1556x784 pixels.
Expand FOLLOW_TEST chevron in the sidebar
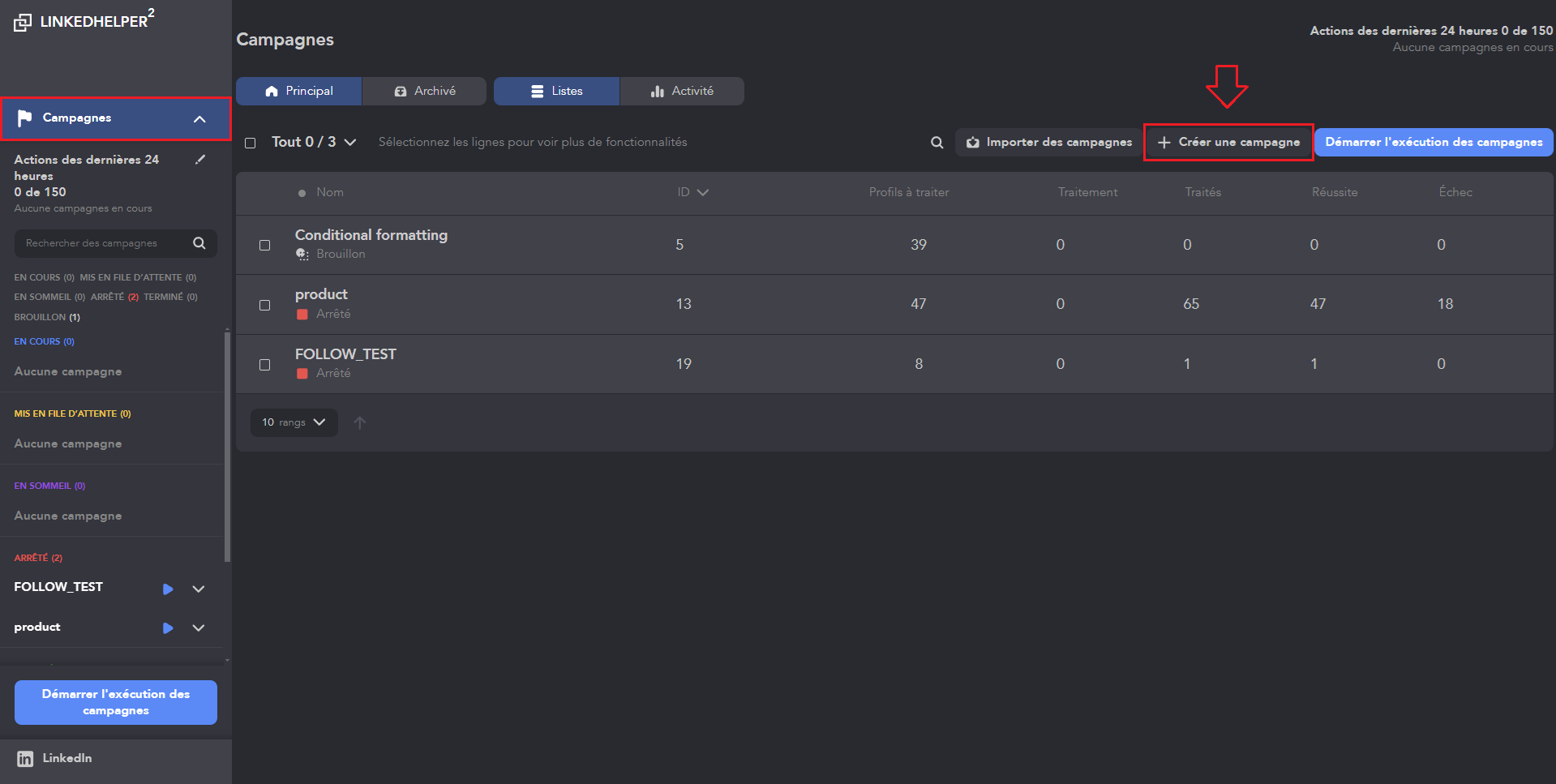point(199,589)
